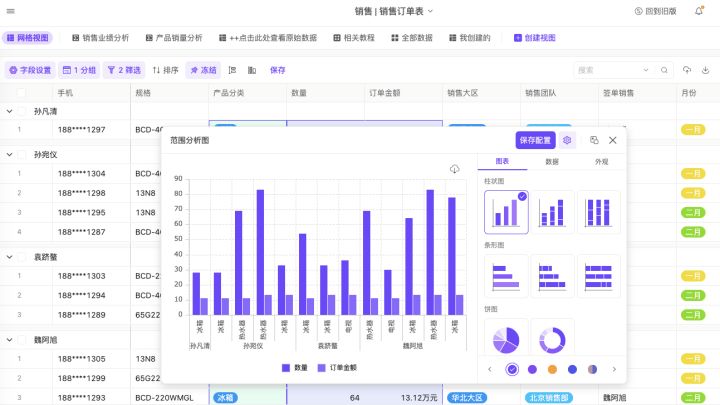This screenshot has height=405, width=720.
Task: Click the 2 筛选 filter button
Action: [x=124, y=70]
